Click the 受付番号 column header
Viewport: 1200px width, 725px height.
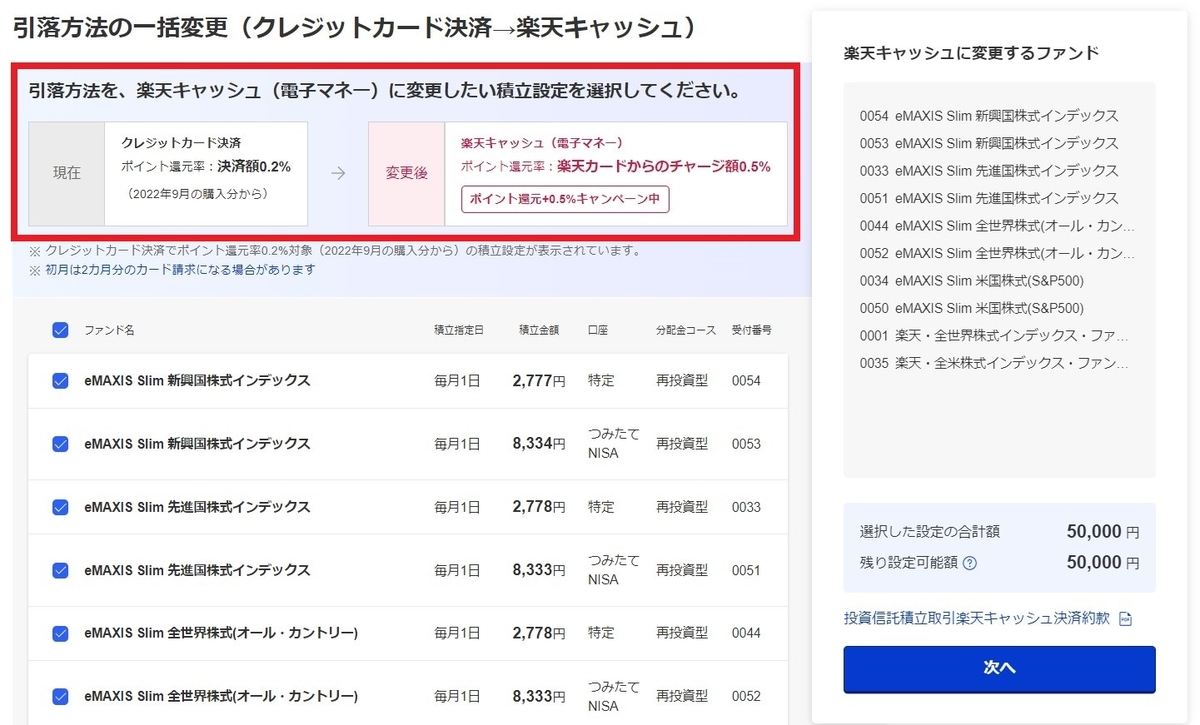752,330
